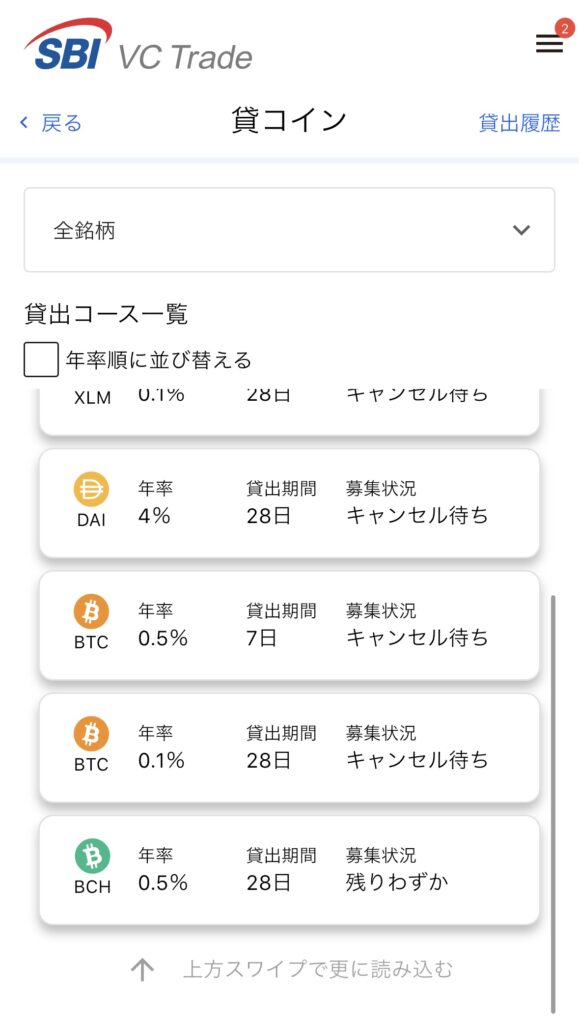Tap the BTC icon in 7日 course

[x=91, y=611]
